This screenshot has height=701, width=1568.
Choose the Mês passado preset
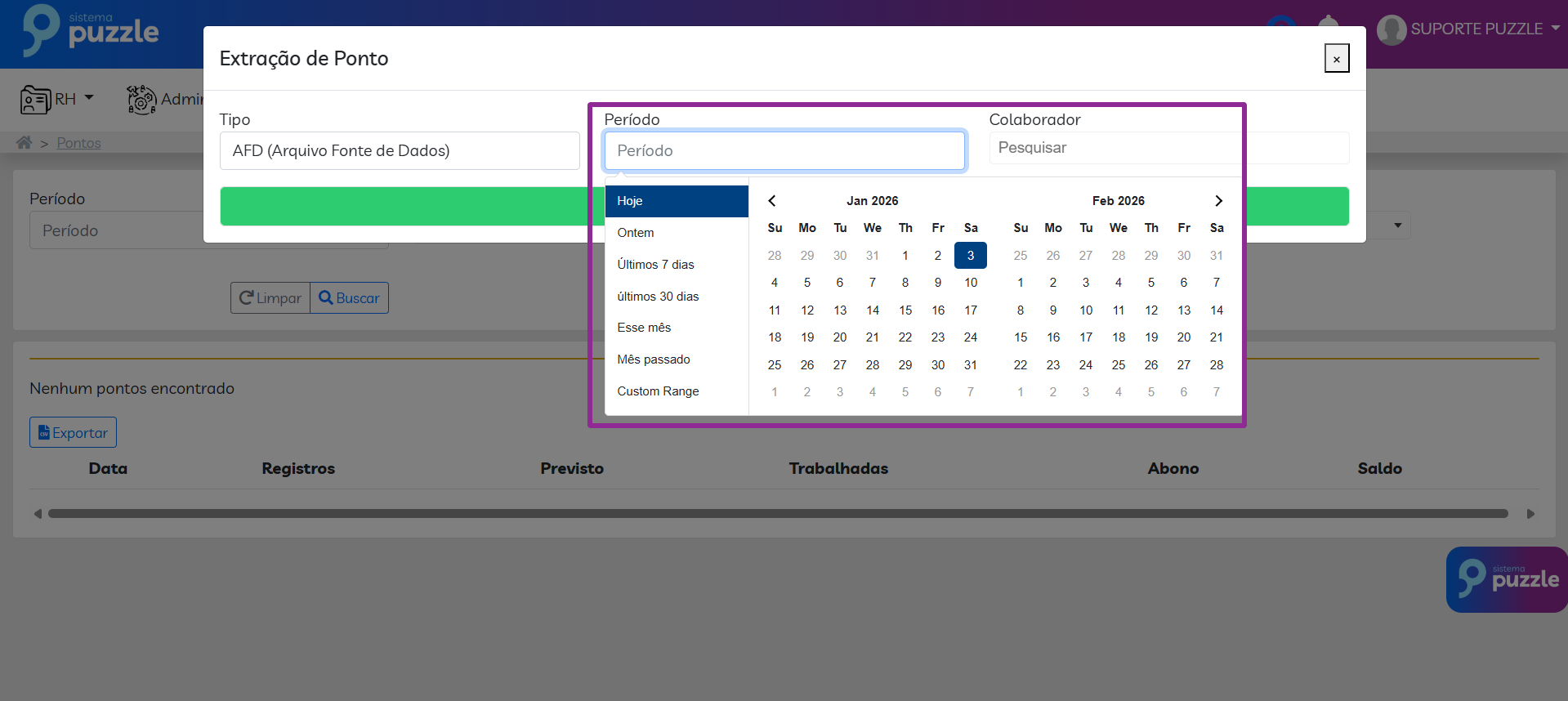(x=653, y=359)
